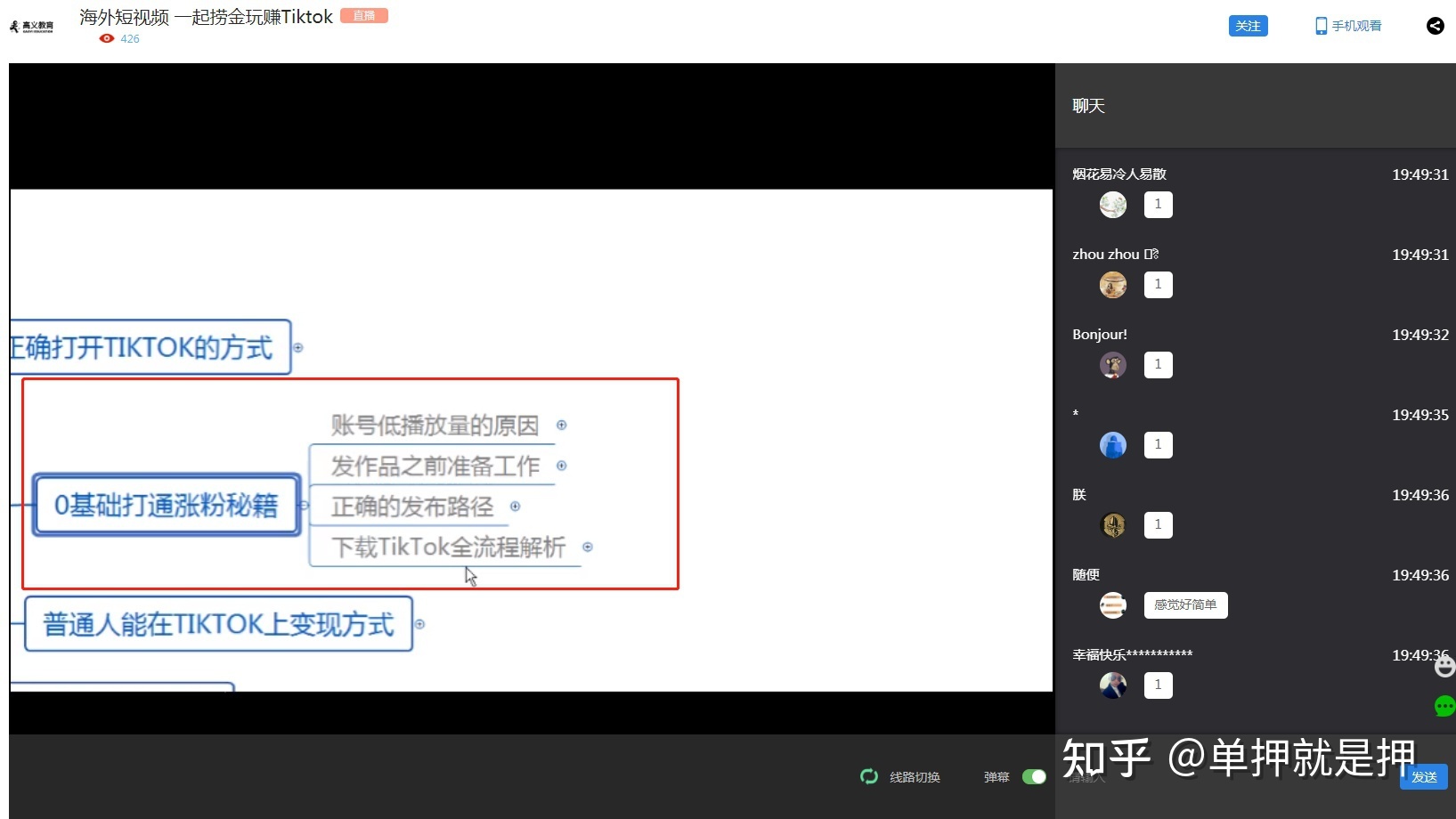Image resolution: width=1456 pixels, height=819 pixels.
Task: Click 随便's 感觉好简单 chat message
Action: point(1184,604)
